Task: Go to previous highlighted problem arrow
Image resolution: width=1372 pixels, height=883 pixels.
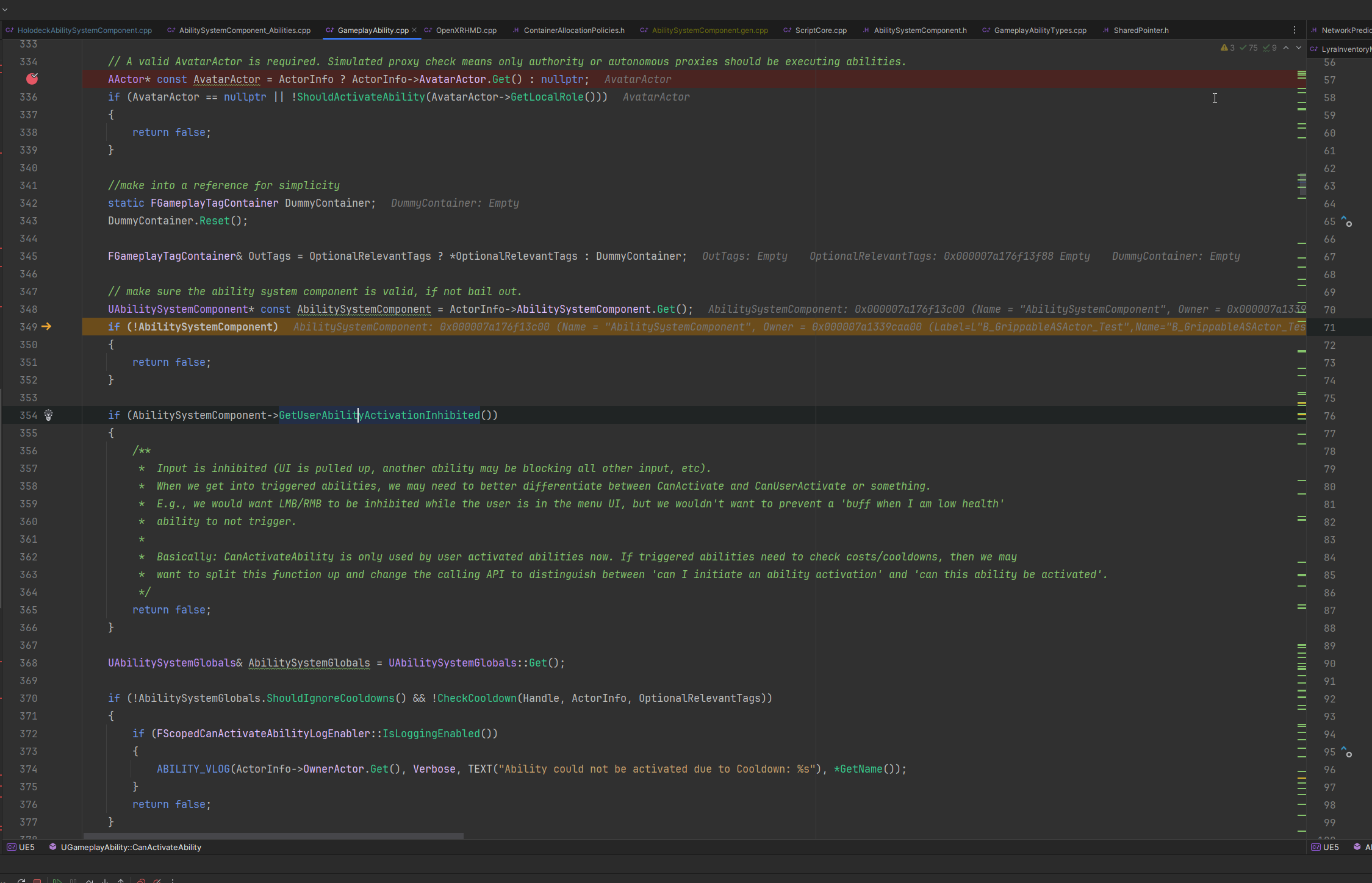Action: 1286,48
